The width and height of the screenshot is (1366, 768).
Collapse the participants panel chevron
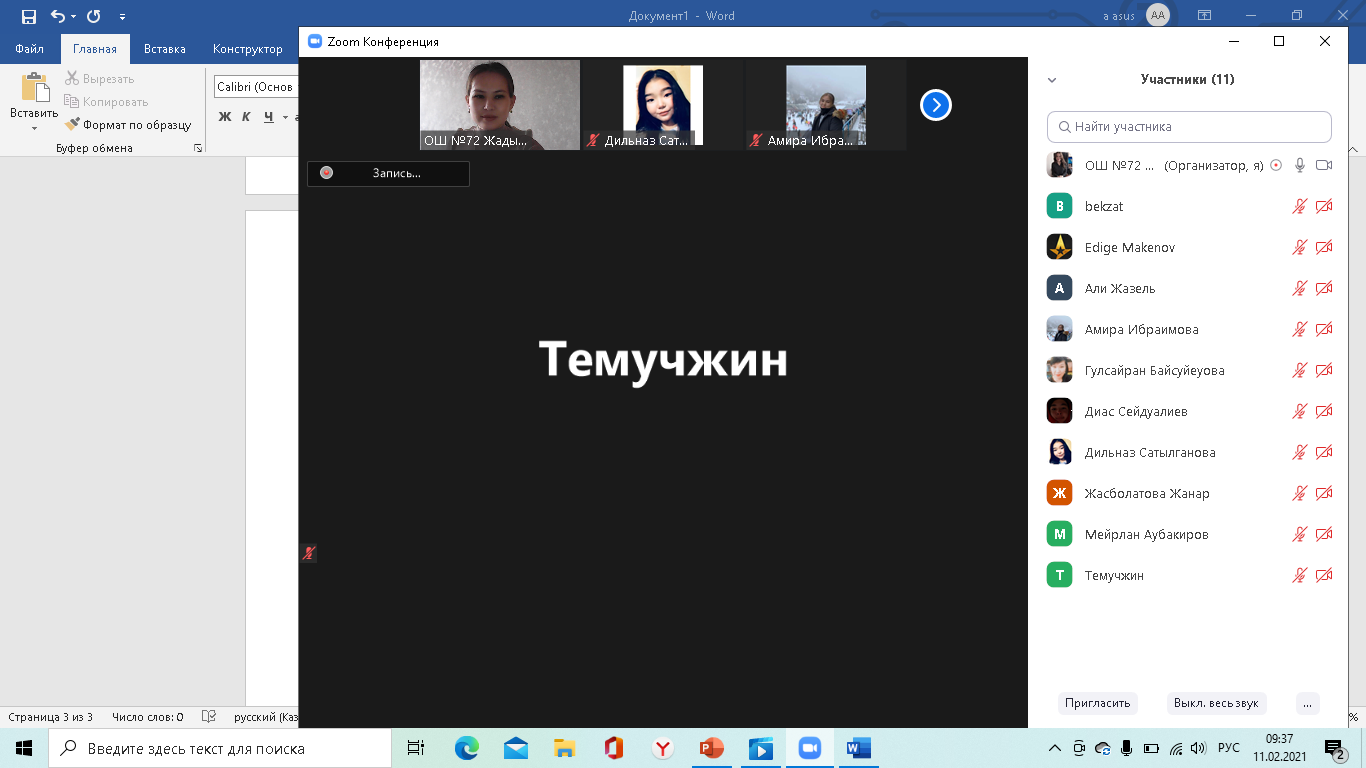click(1052, 80)
